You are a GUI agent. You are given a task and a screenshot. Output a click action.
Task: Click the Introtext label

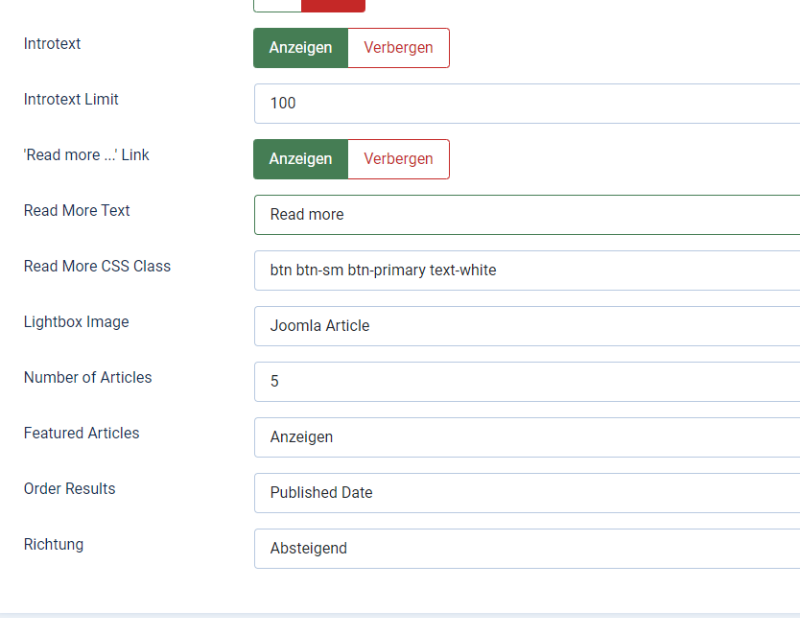click(52, 44)
